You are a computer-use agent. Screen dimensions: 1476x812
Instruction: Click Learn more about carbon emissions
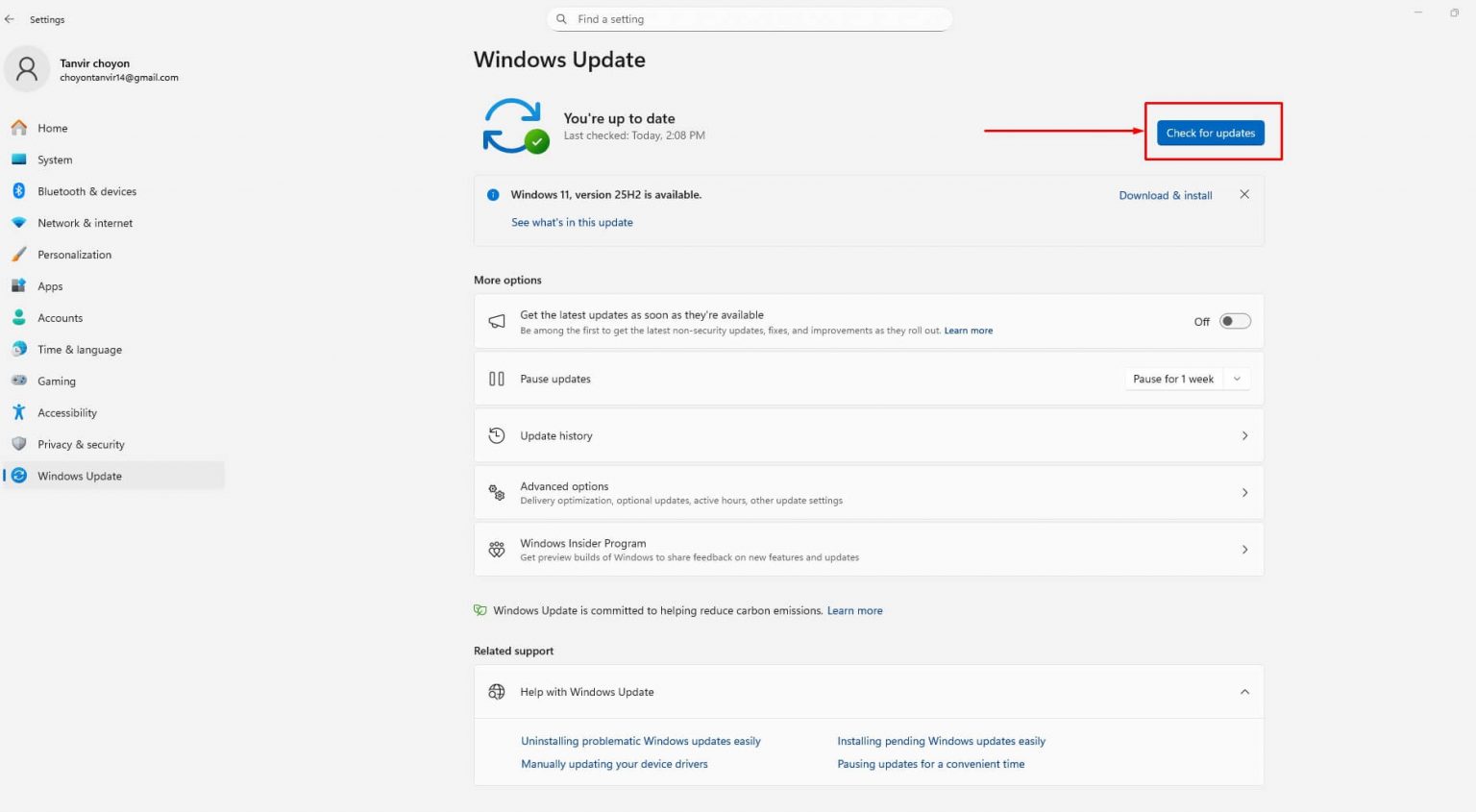pos(855,610)
